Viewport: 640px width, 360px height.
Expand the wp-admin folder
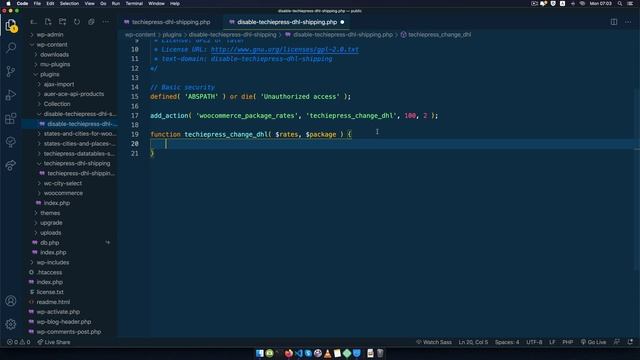[x=49, y=35]
